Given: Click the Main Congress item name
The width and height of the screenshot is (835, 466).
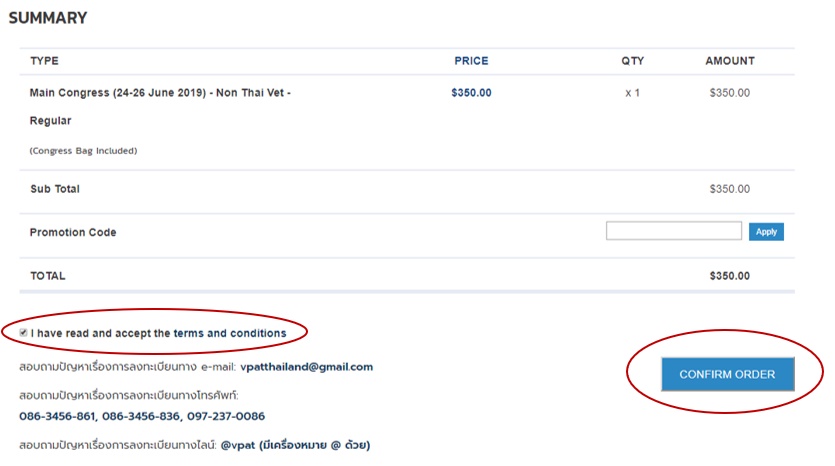Looking at the screenshot, I should click(x=160, y=107).
